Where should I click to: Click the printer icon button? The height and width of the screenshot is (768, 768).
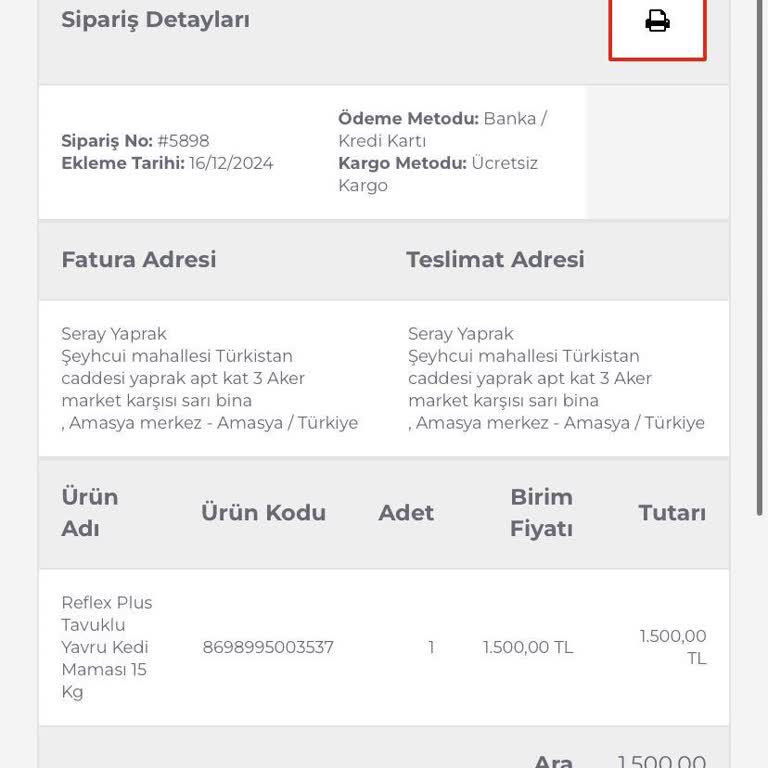pyautogui.click(x=657, y=27)
